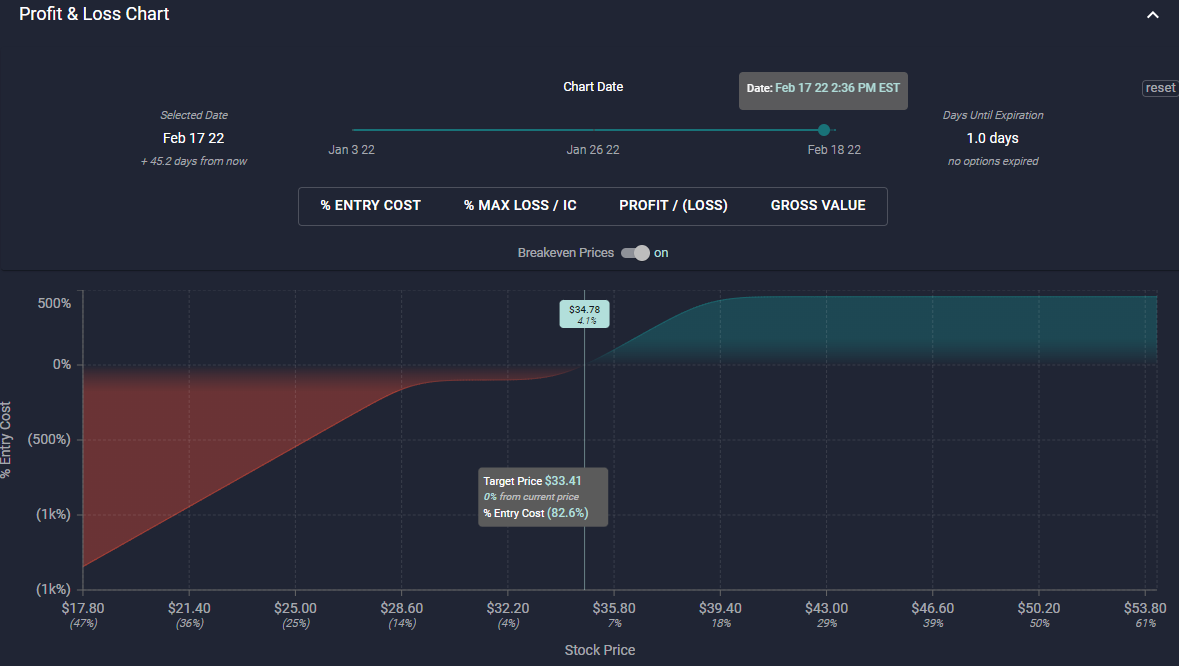Click the 1.0 days until expiration value

coord(992,138)
